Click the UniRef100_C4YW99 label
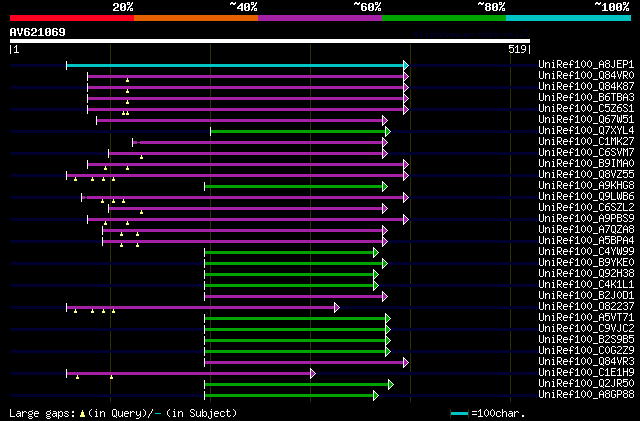Screen dimensions: 640x421 pos(586,252)
